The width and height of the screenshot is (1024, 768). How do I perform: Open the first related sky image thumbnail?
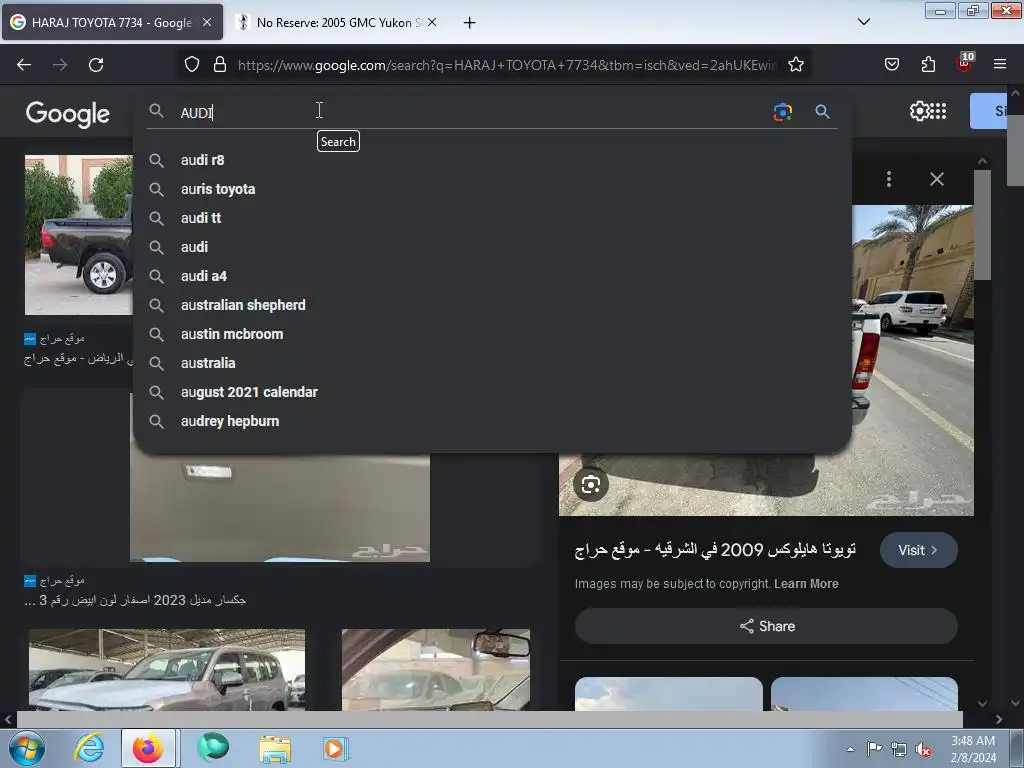point(668,694)
